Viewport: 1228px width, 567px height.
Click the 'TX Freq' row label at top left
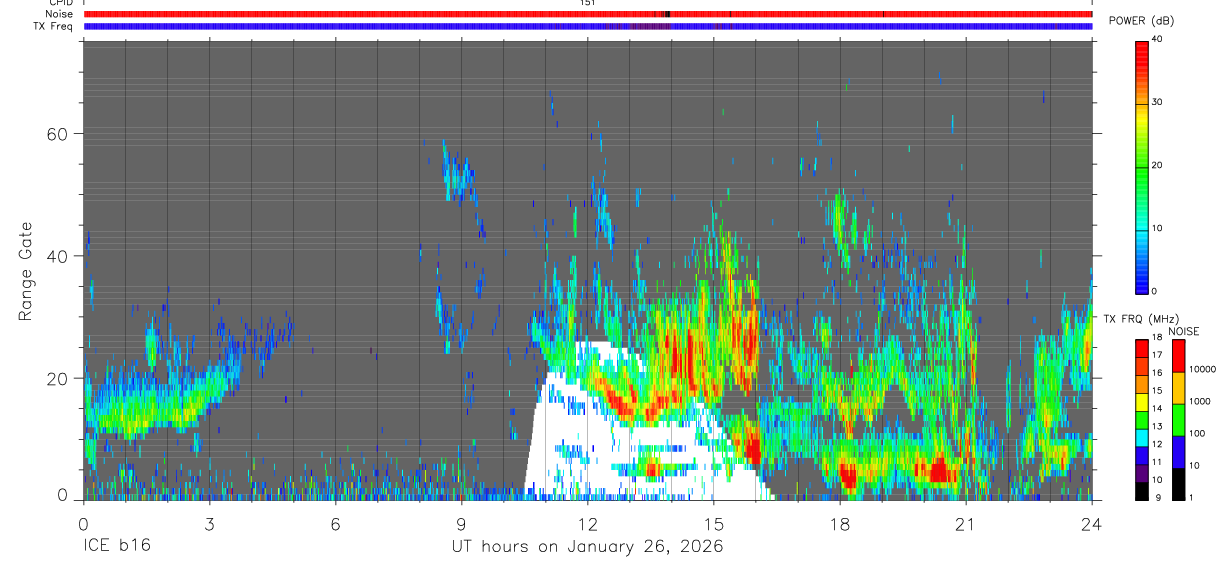point(54,26)
